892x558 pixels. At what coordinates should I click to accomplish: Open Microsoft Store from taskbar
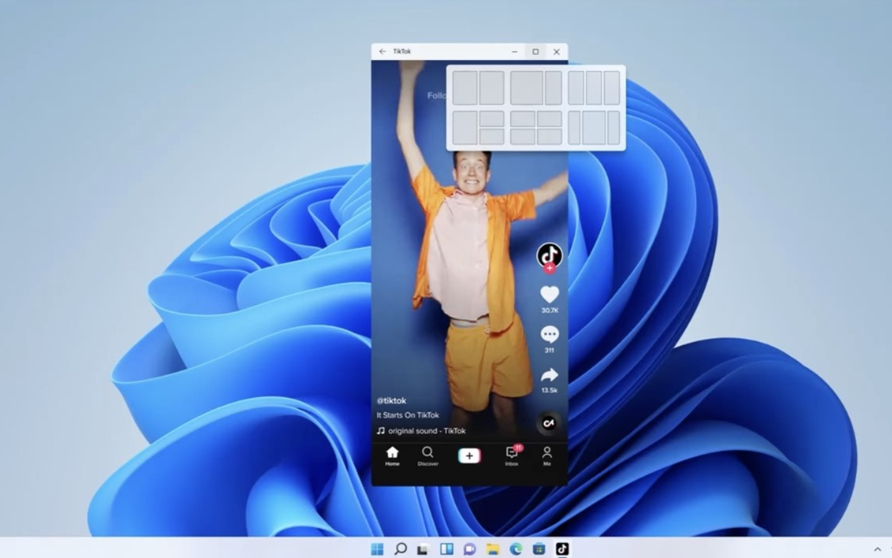coord(539,549)
